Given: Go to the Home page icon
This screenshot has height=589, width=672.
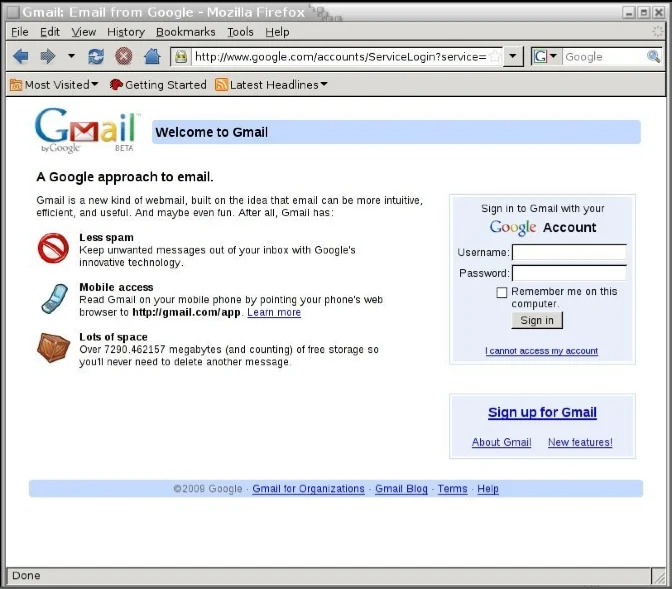Looking at the screenshot, I should pos(152,57).
